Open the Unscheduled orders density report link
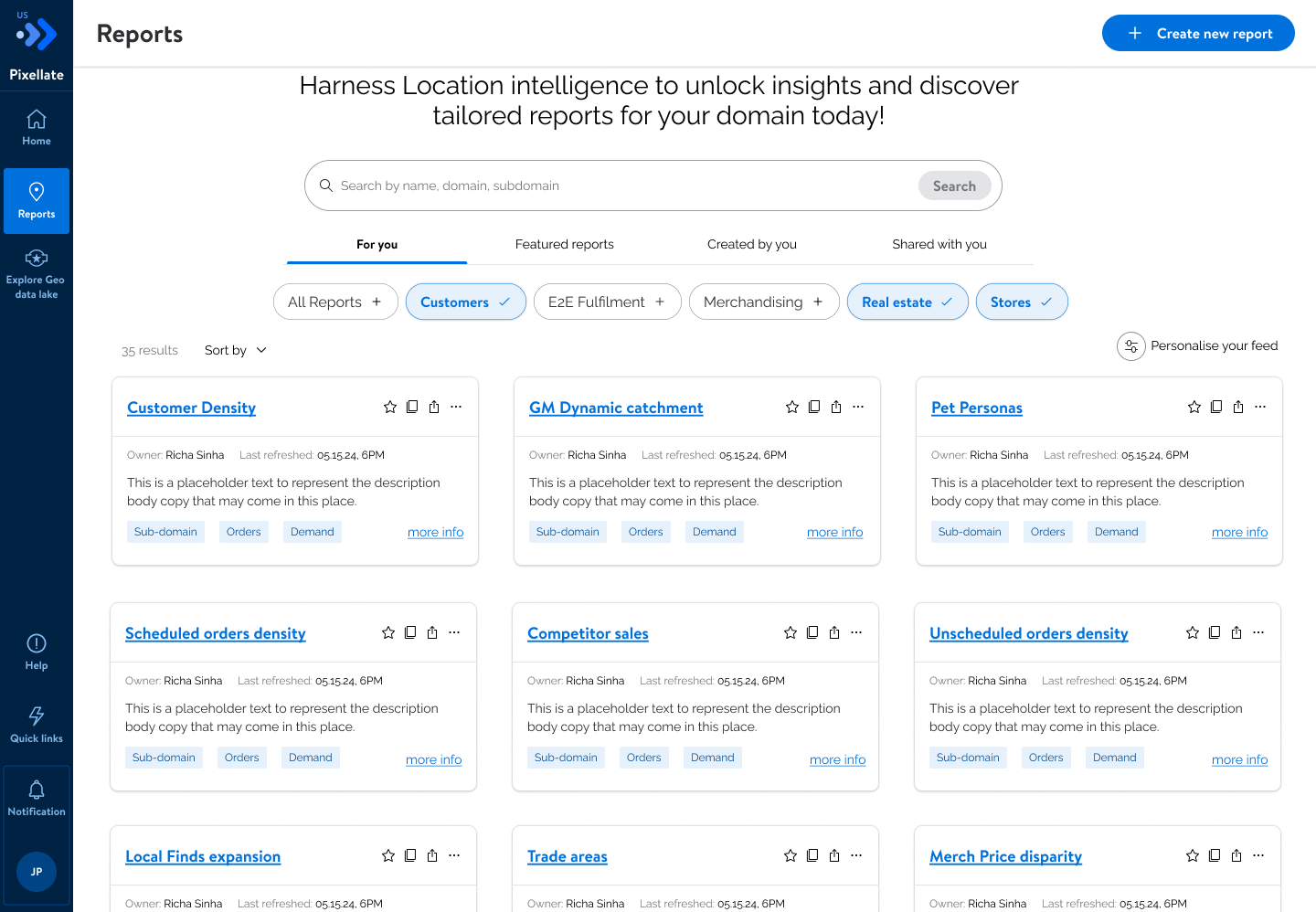The height and width of the screenshot is (912, 1316). (x=1029, y=633)
